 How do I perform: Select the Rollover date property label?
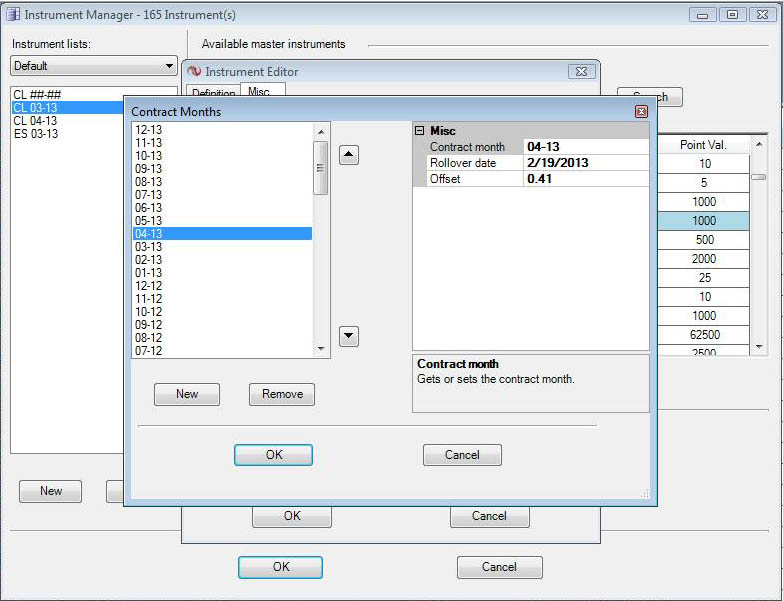coord(475,163)
